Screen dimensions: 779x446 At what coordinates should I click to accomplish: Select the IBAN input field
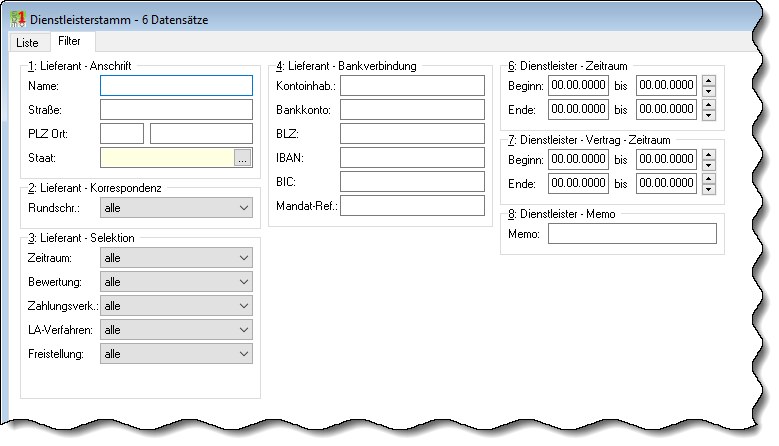tap(412, 157)
